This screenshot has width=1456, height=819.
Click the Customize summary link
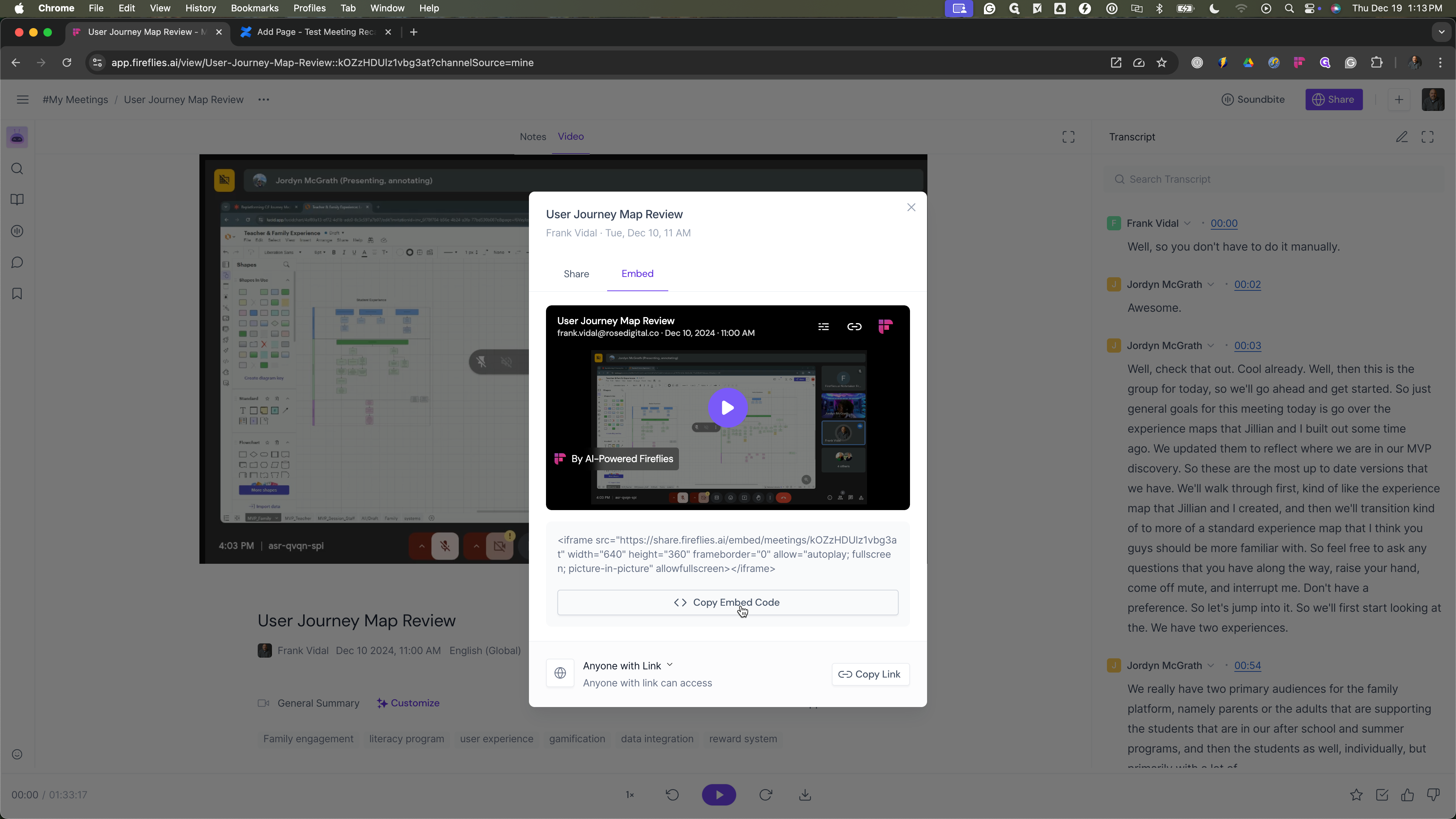coord(408,703)
